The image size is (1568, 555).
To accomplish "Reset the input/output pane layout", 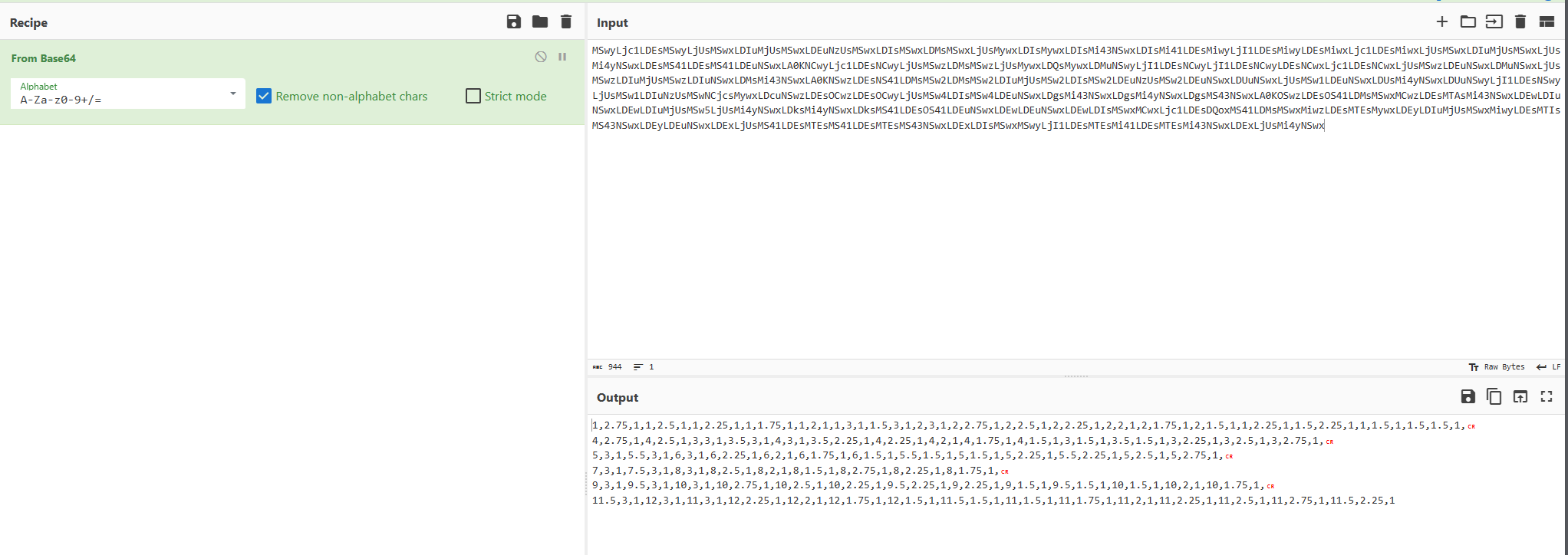I will [x=1547, y=22].
